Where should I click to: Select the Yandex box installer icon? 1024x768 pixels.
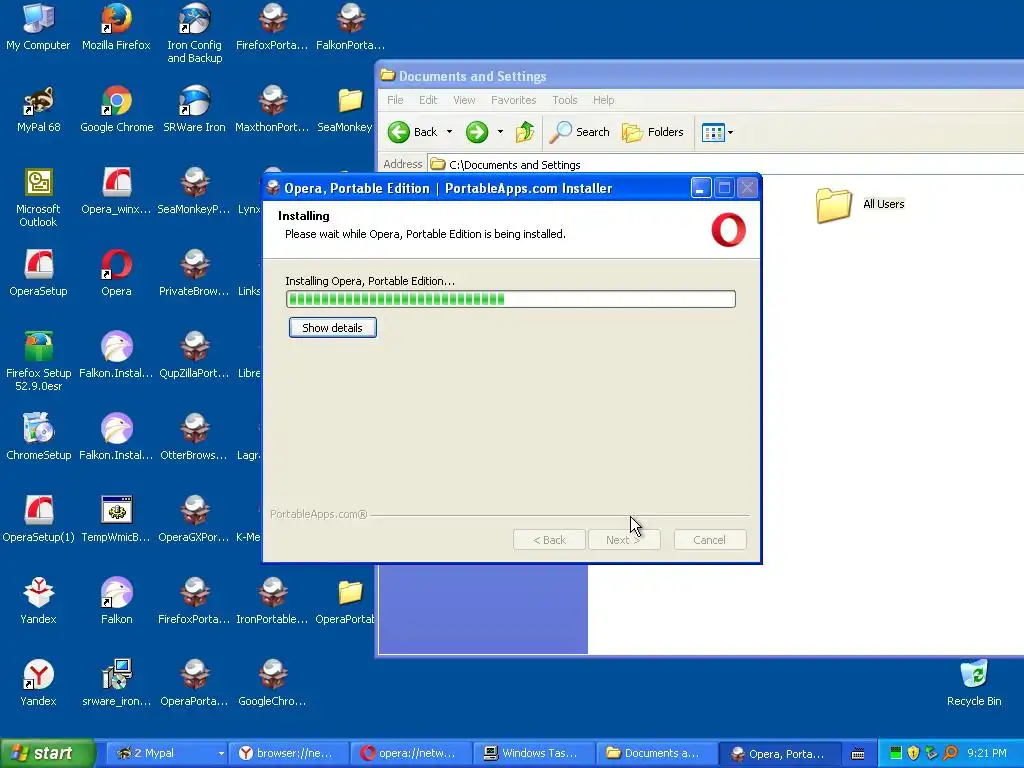[38, 601]
